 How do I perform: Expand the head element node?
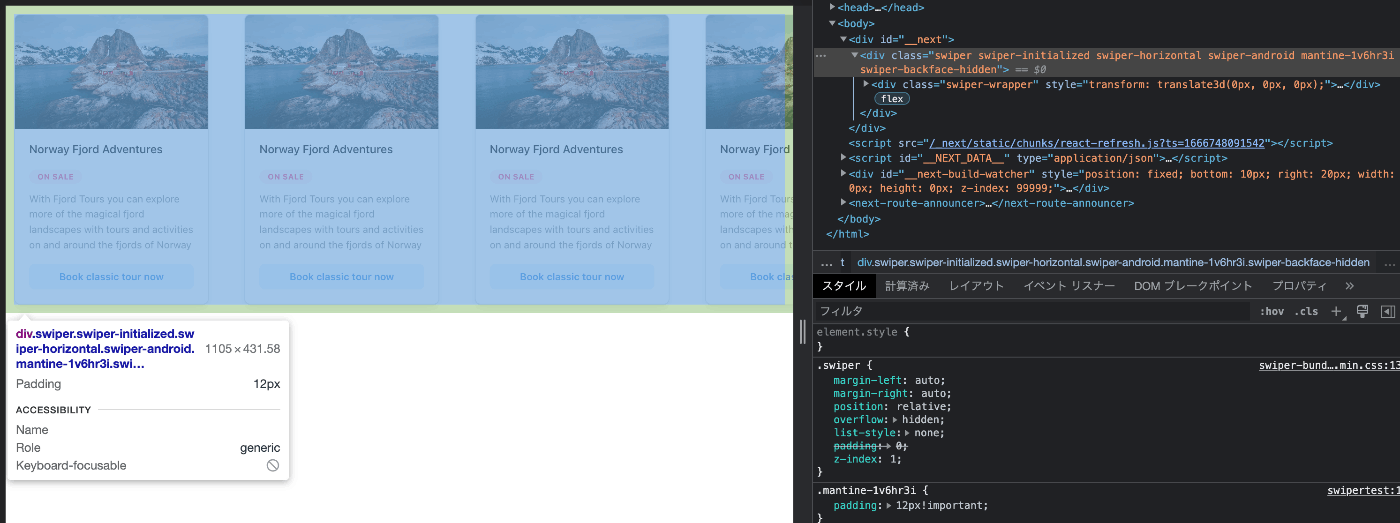pos(833,7)
